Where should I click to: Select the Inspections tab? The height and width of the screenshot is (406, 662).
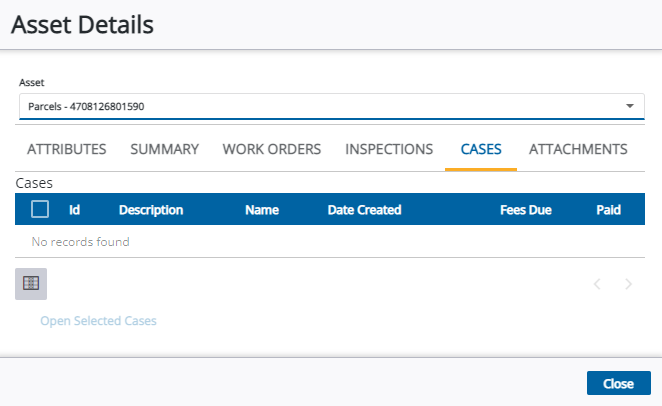(389, 149)
